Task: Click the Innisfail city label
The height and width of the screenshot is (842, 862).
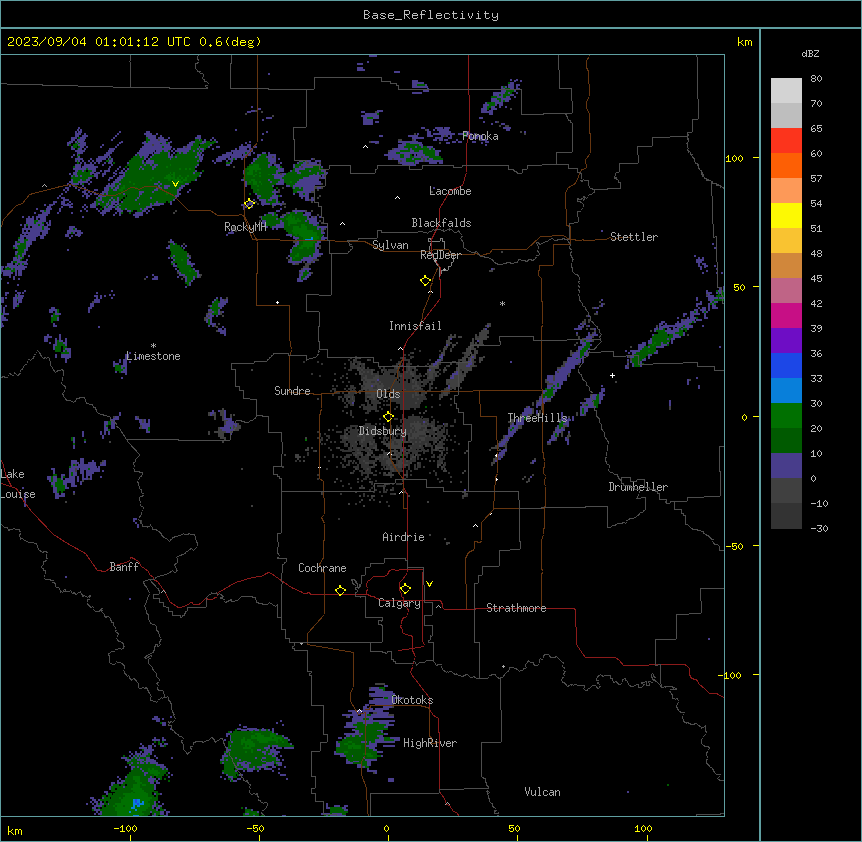Action: [x=415, y=326]
